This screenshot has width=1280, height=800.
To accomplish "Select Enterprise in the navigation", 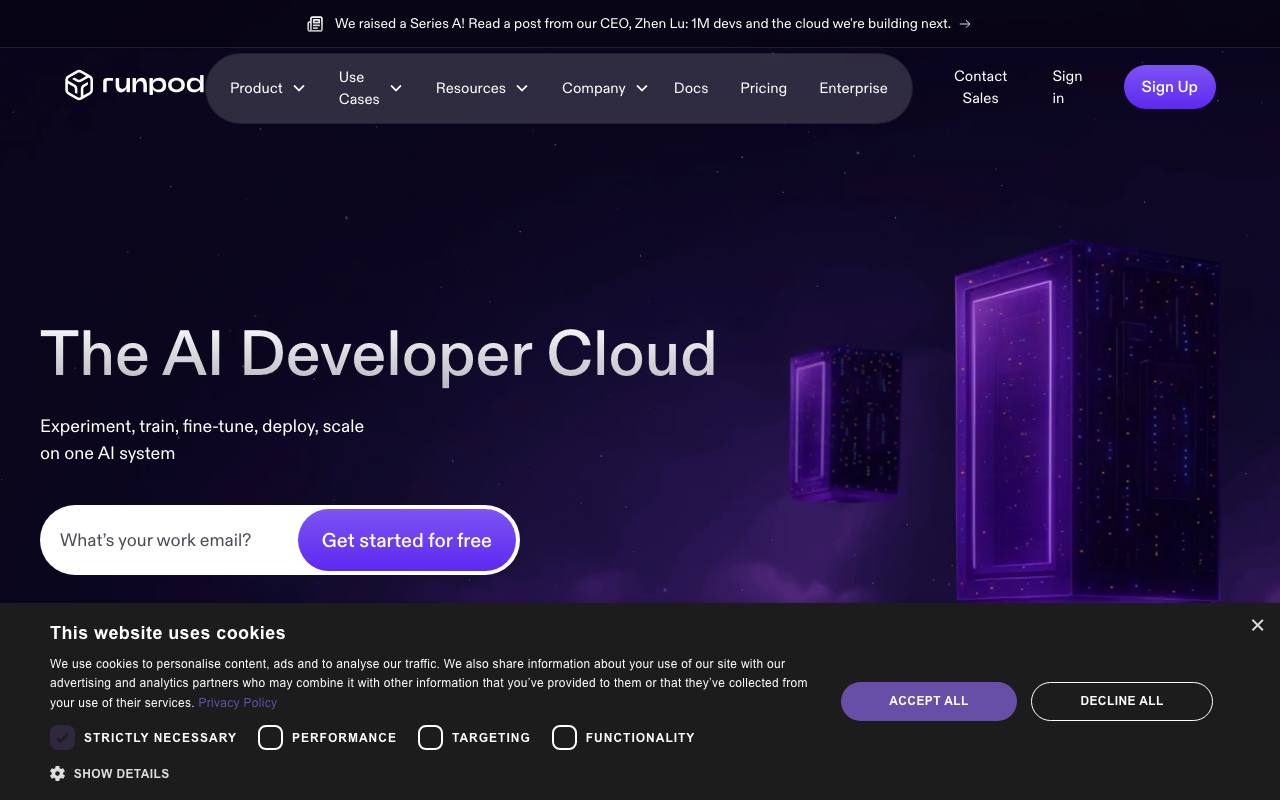I will tap(853, 88).
